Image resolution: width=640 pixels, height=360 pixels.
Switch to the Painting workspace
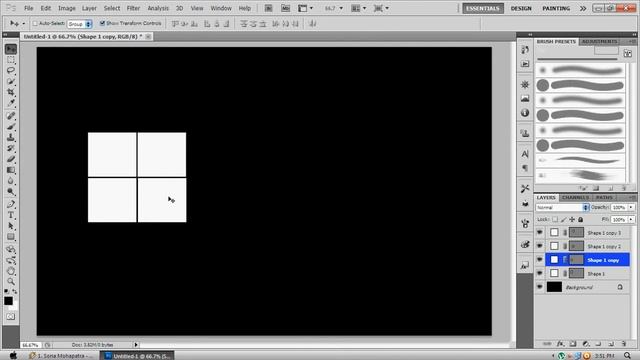pos(556,8)
